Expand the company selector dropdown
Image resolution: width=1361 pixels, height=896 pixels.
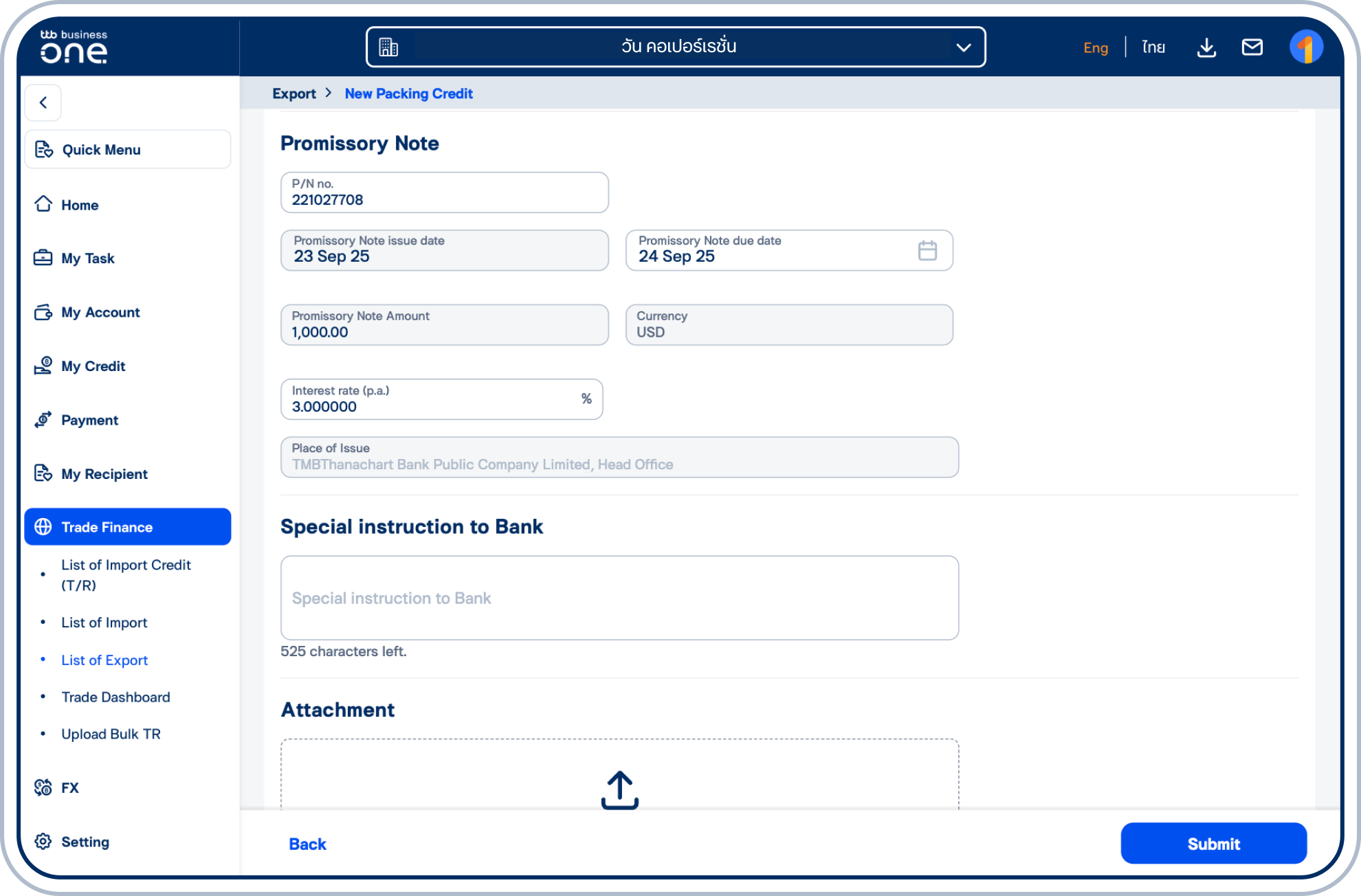click(x=963, y=47)
